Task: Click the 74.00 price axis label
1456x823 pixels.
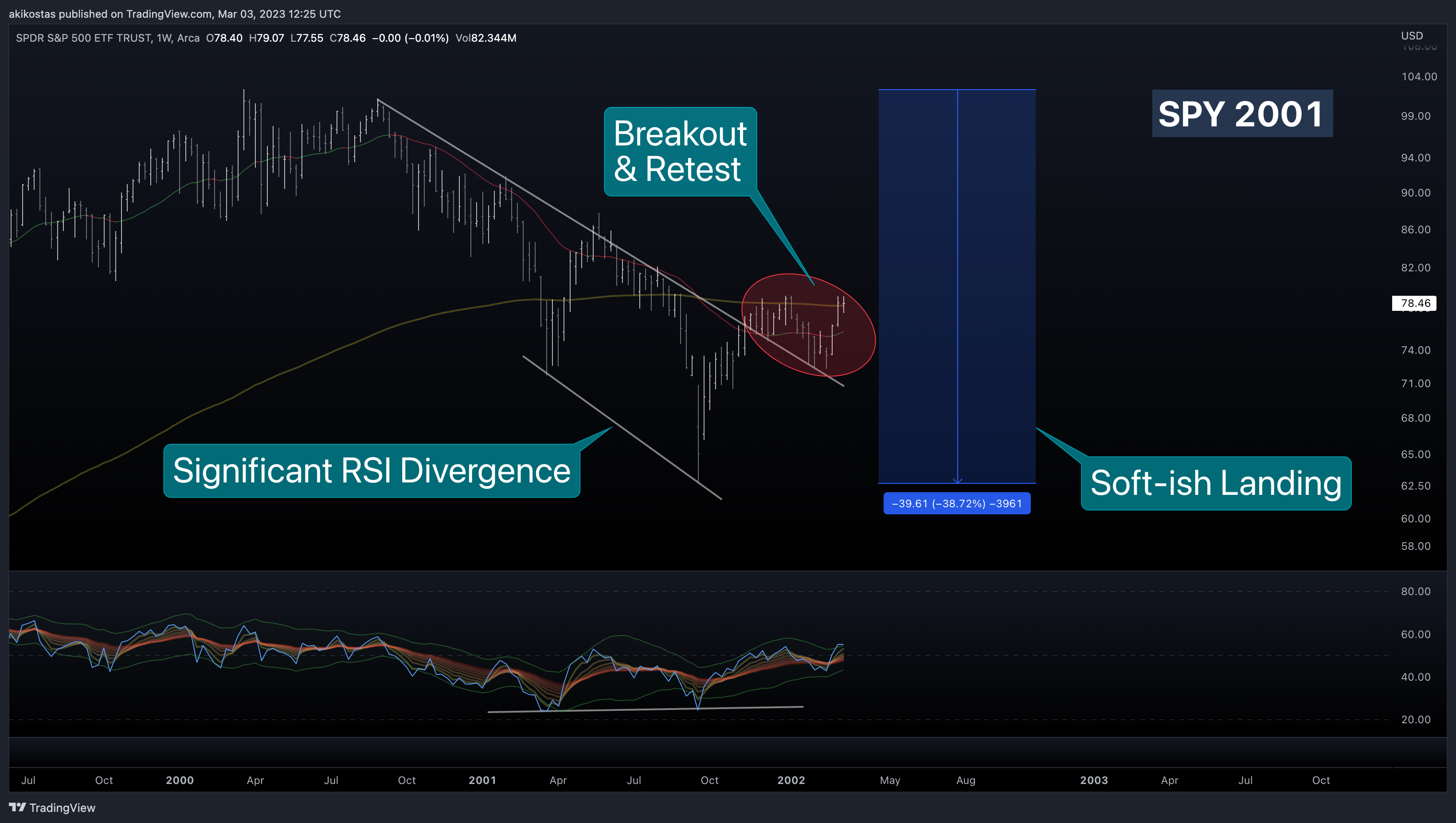Action: tap(1415, 350)
